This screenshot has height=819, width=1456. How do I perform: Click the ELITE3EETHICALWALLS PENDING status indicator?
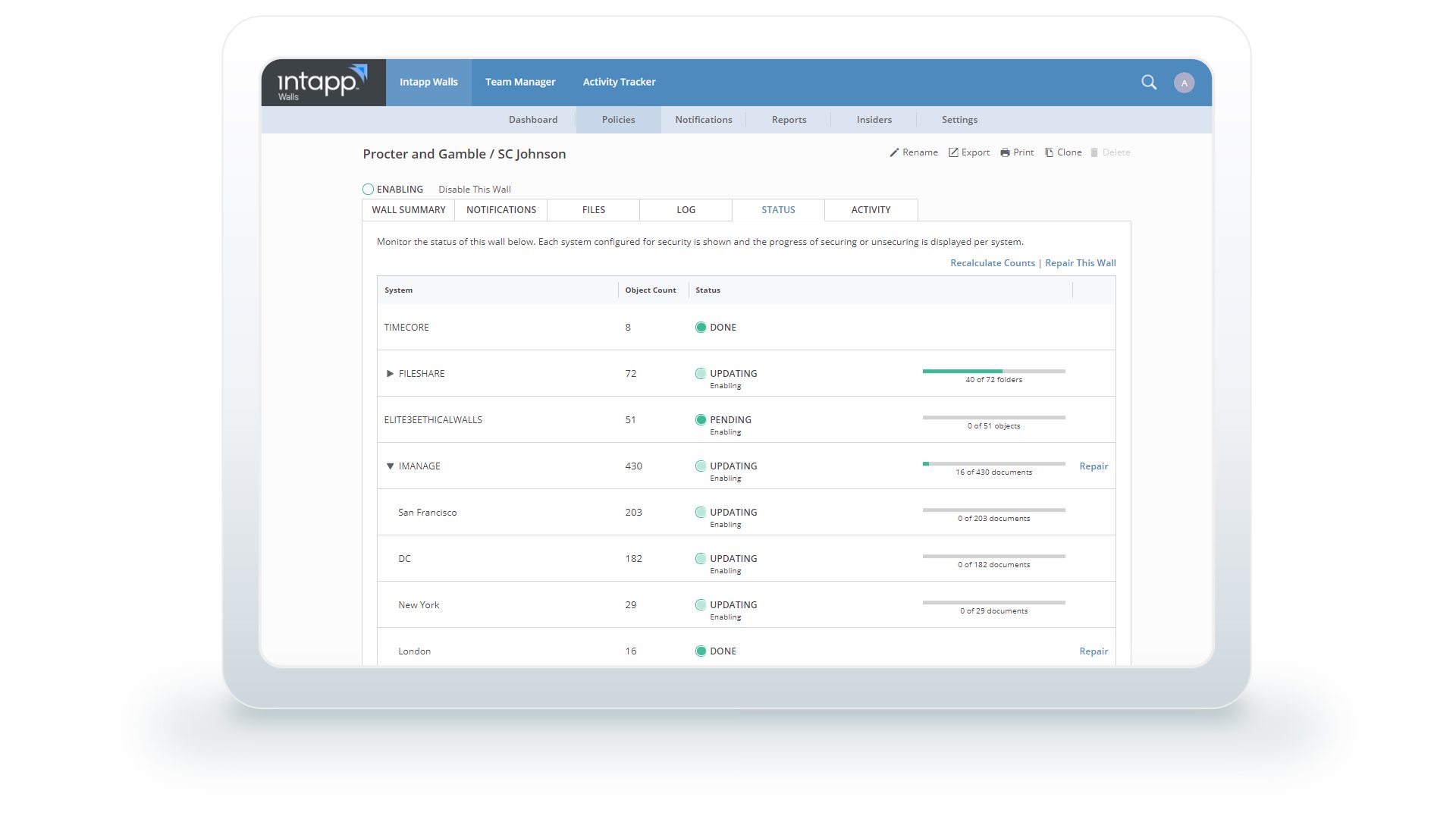tap(701, 420)
